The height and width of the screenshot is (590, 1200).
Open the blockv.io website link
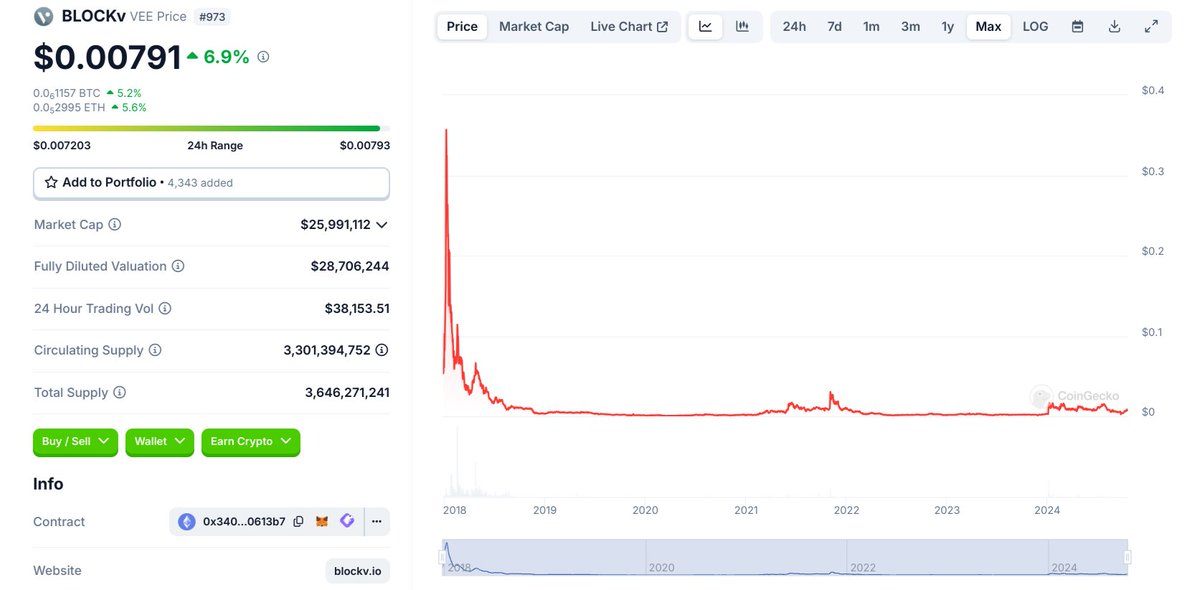click(357, 571)
